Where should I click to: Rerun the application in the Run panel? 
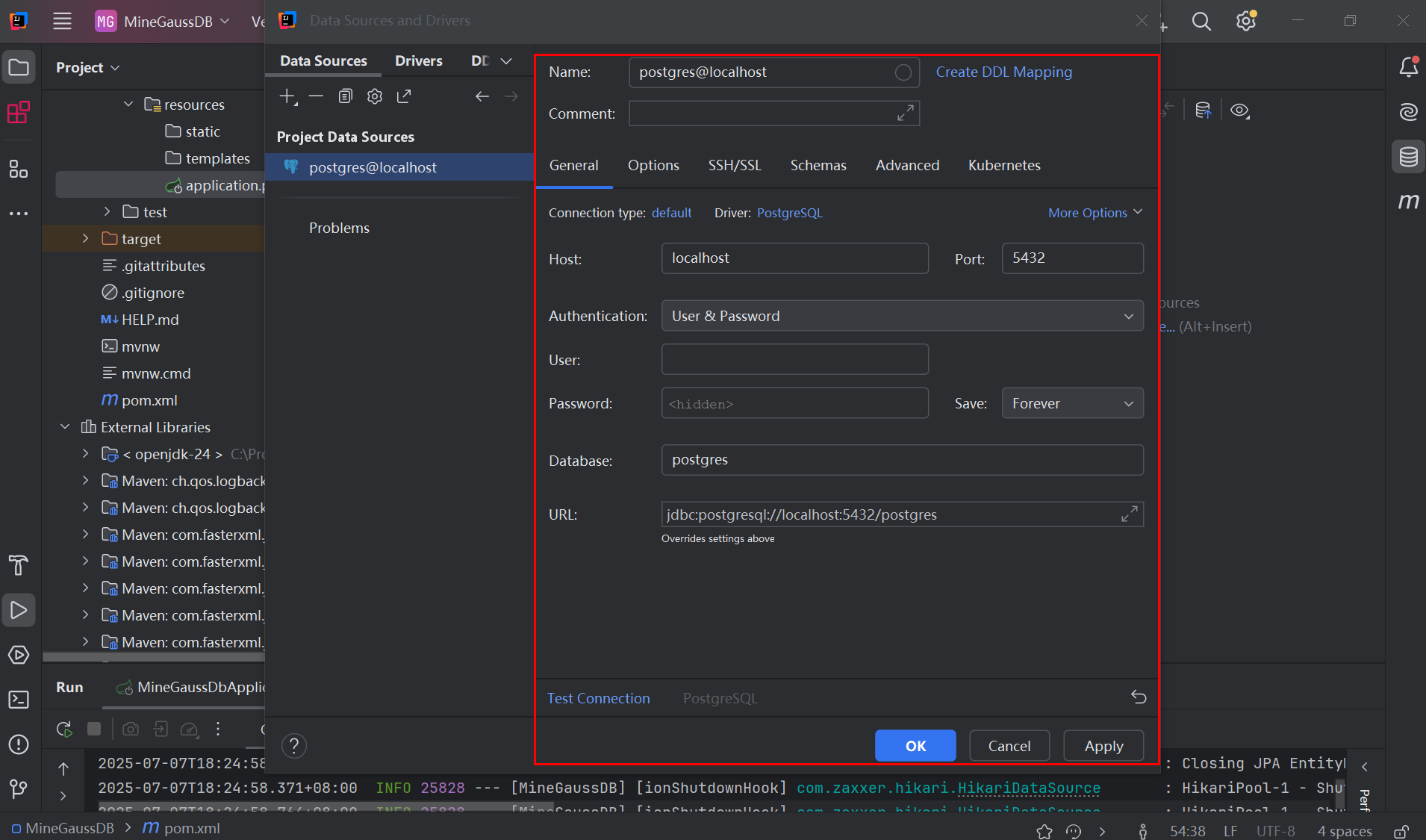65,729
